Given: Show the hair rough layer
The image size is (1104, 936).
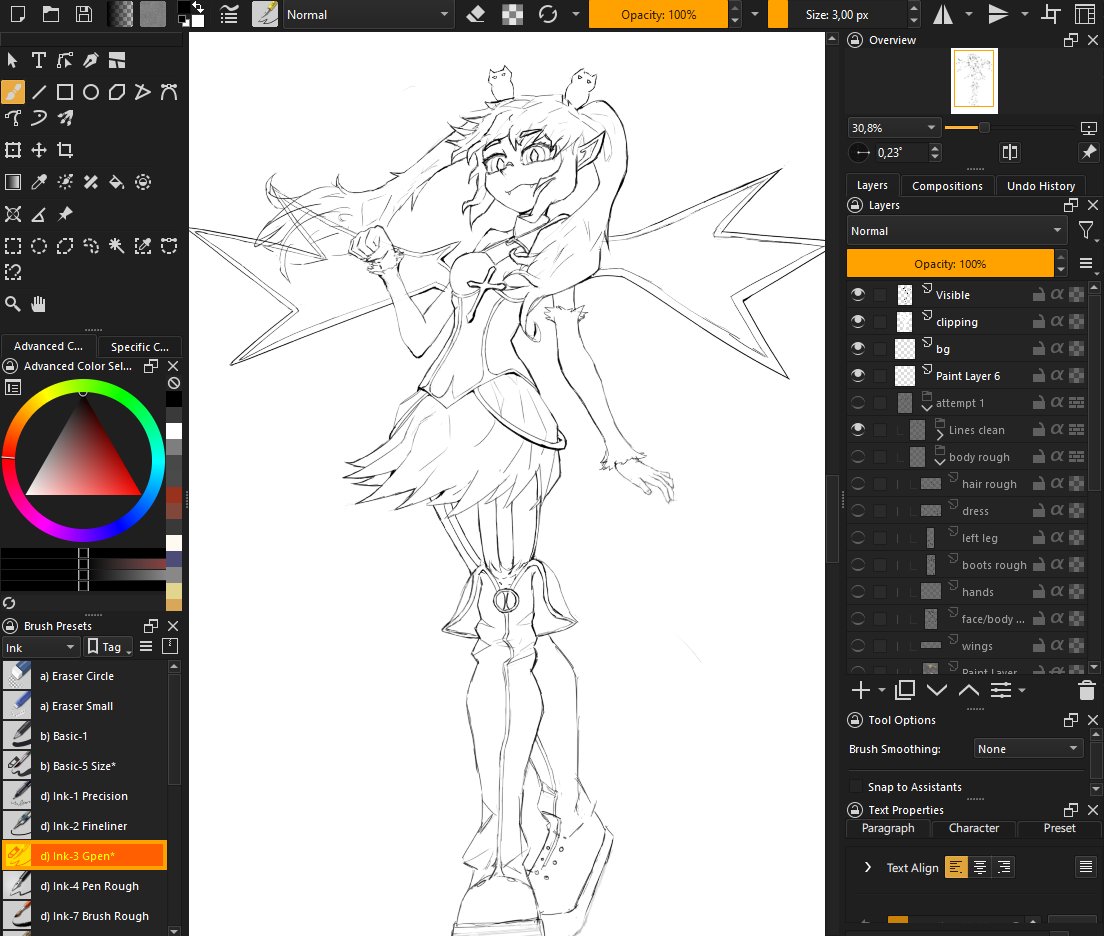Looking at the screenshot, I should 858,483.
